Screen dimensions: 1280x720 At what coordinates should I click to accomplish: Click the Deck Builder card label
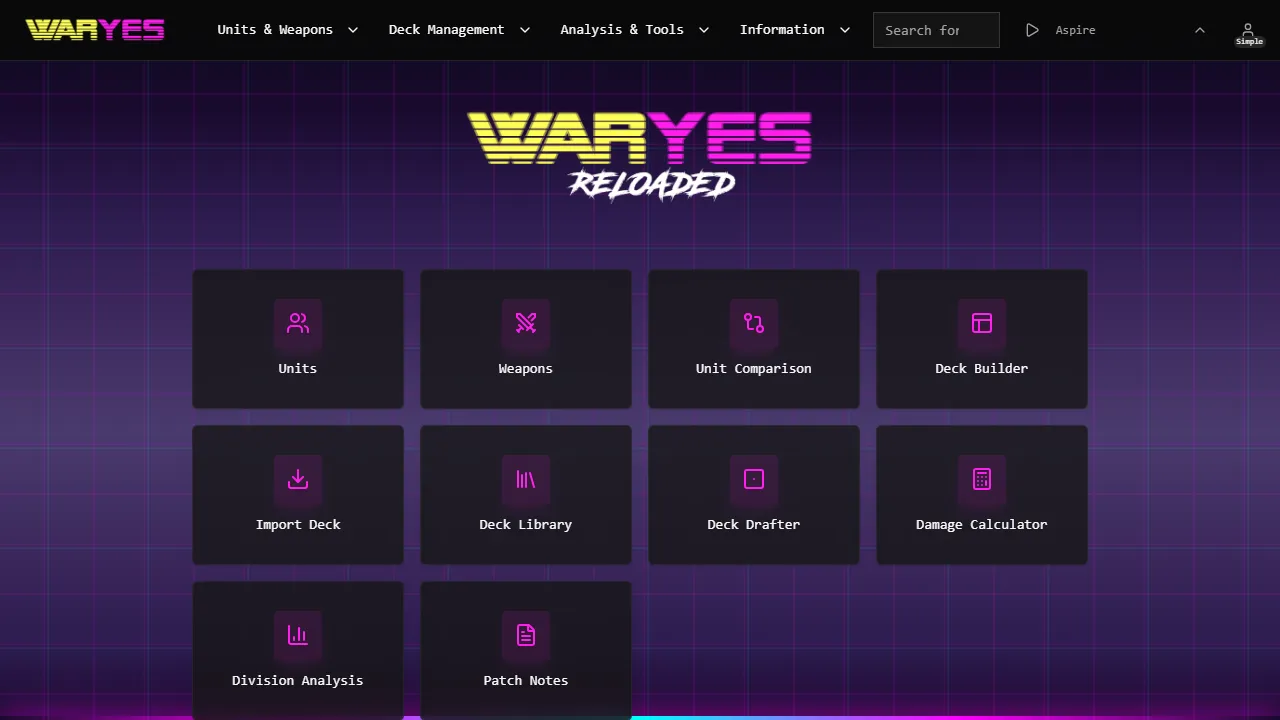coord(982,369)
